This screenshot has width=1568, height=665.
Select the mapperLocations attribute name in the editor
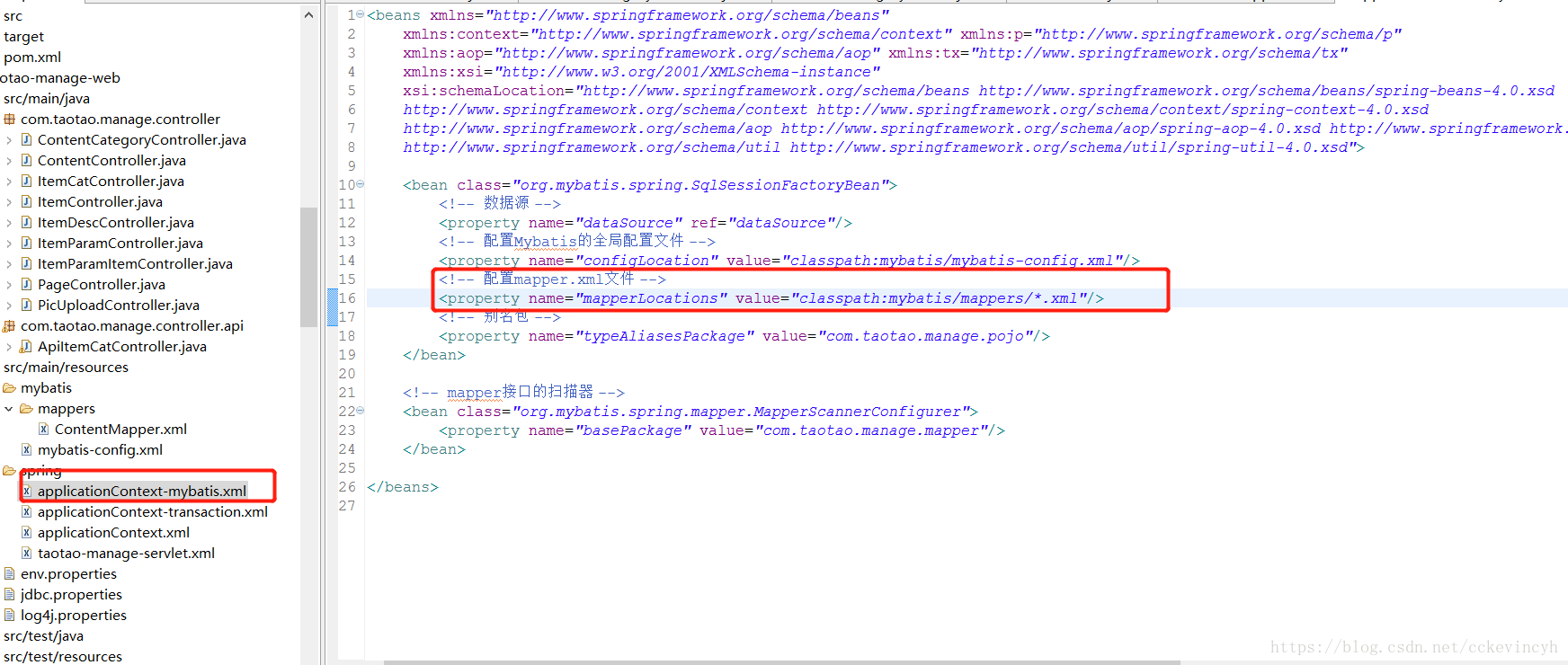click(650, 298)
